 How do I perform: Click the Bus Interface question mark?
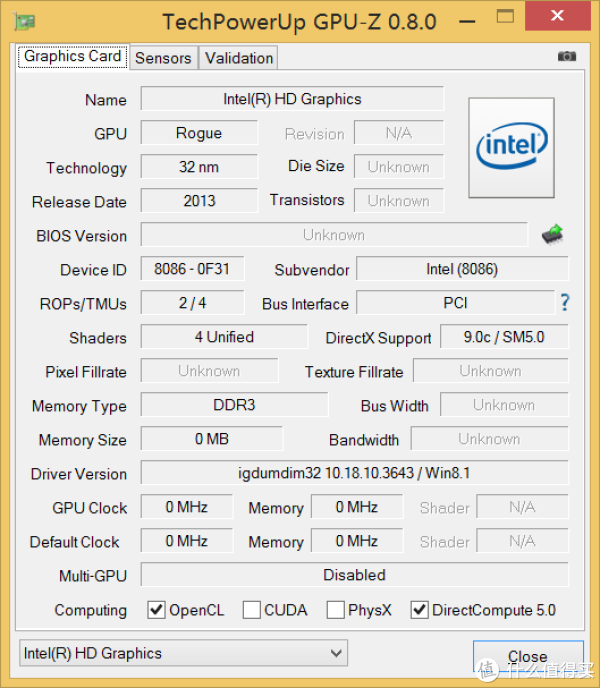pyautogui.click(x=565, y=302)
